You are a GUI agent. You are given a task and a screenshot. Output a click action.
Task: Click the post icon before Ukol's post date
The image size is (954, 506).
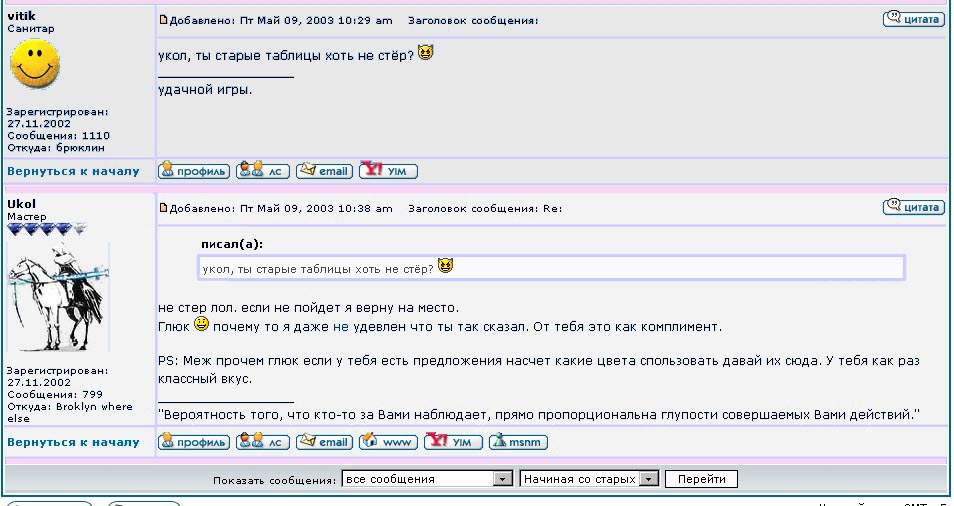(164, 208)
